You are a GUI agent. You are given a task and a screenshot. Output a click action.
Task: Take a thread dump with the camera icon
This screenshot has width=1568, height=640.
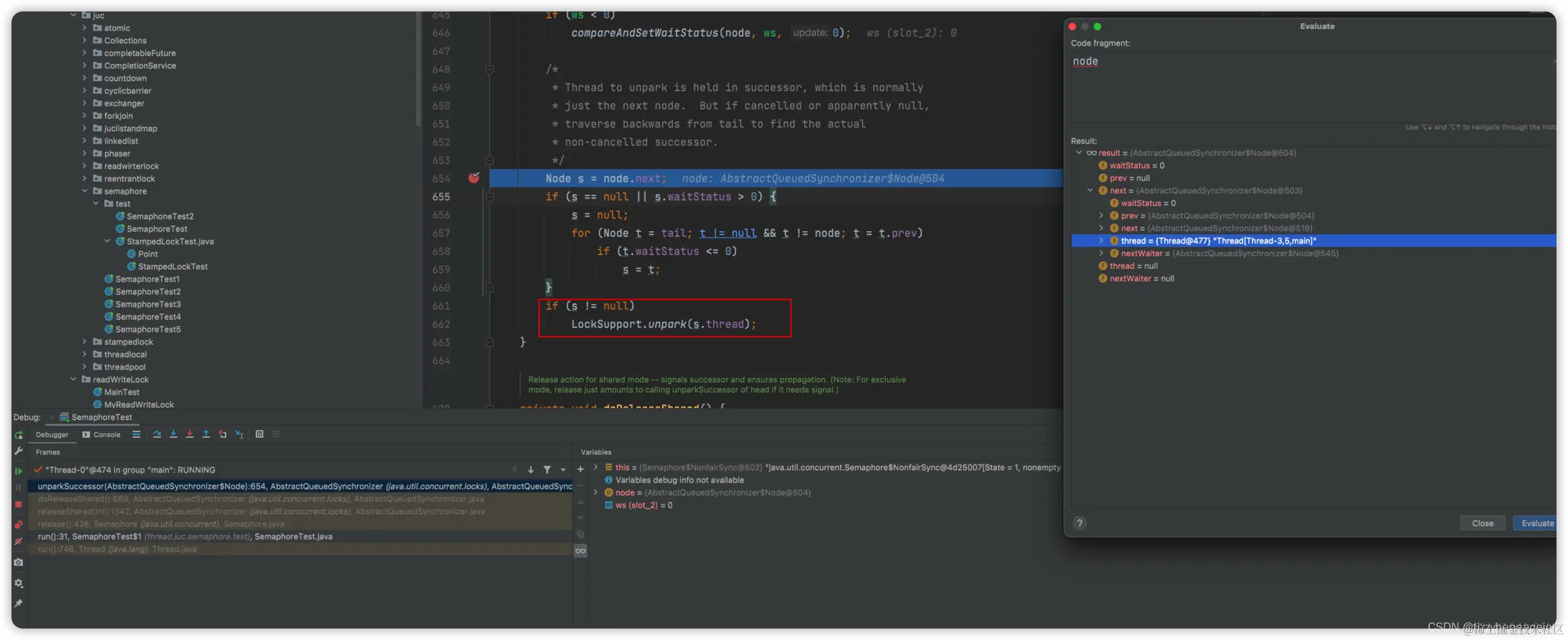pos(19,562)
